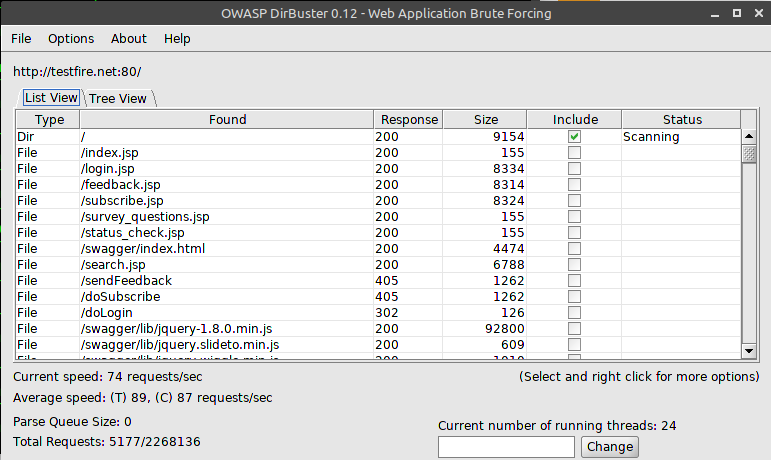Check Include for /status_check.jsp
The image size is (771, 460).
(574, 232)
